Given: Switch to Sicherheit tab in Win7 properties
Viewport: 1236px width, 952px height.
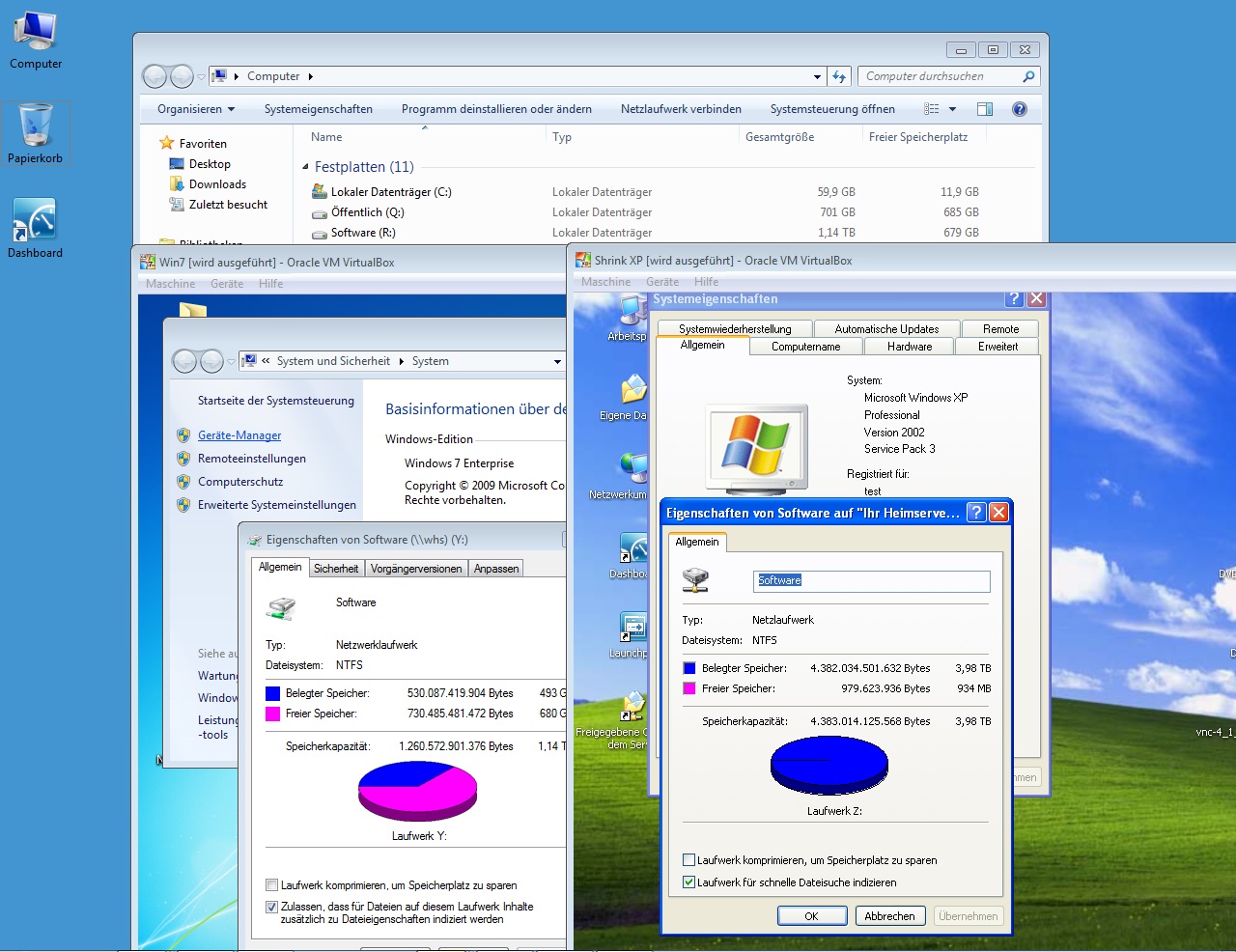Looking at the screenshot, I should [336, 569].
